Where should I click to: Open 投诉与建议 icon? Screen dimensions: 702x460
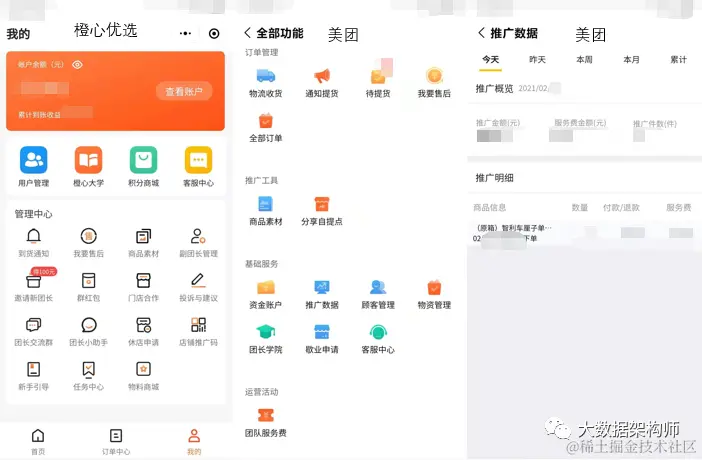198,280
